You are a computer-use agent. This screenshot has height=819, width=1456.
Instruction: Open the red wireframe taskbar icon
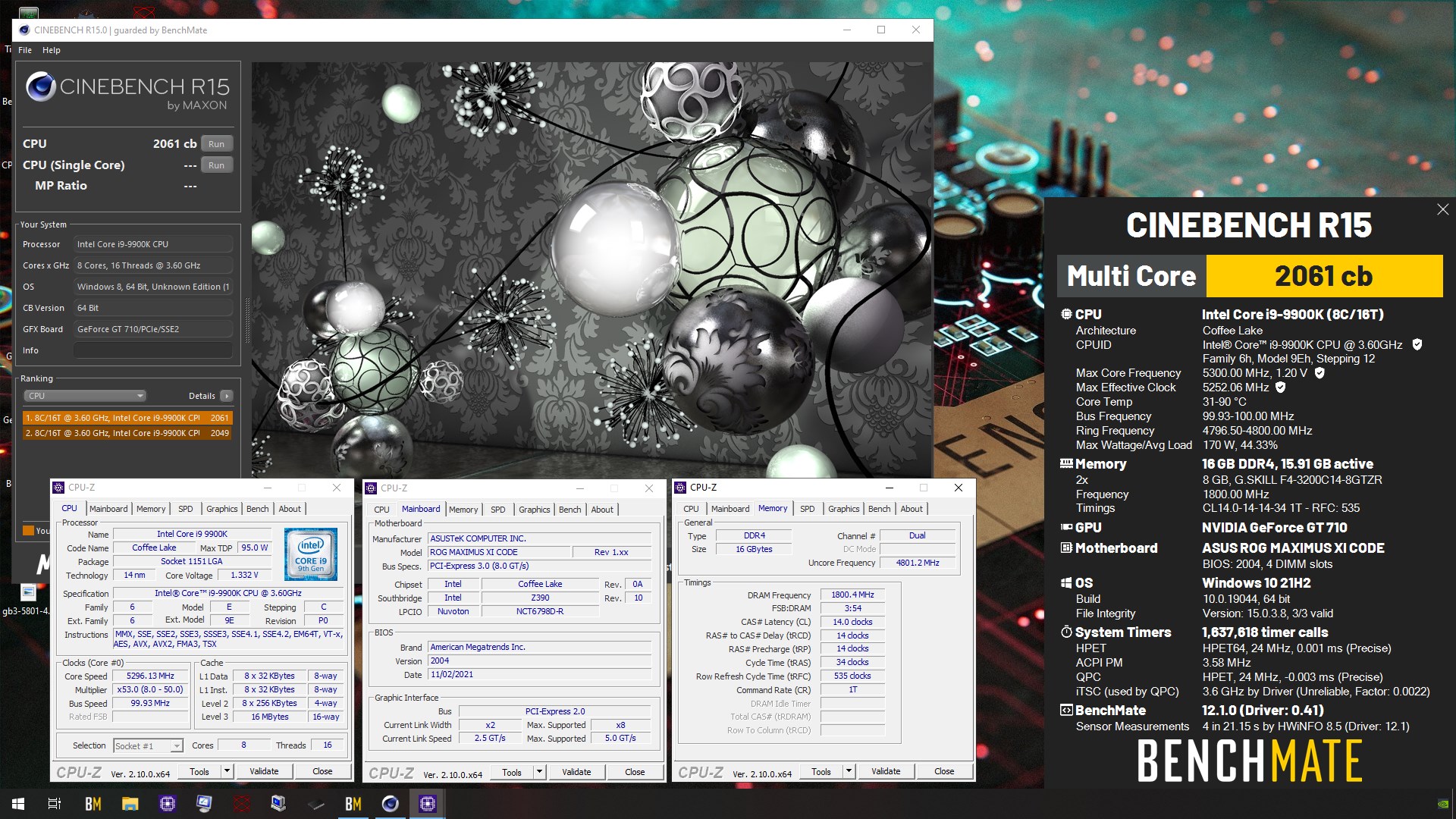[241, 804]
